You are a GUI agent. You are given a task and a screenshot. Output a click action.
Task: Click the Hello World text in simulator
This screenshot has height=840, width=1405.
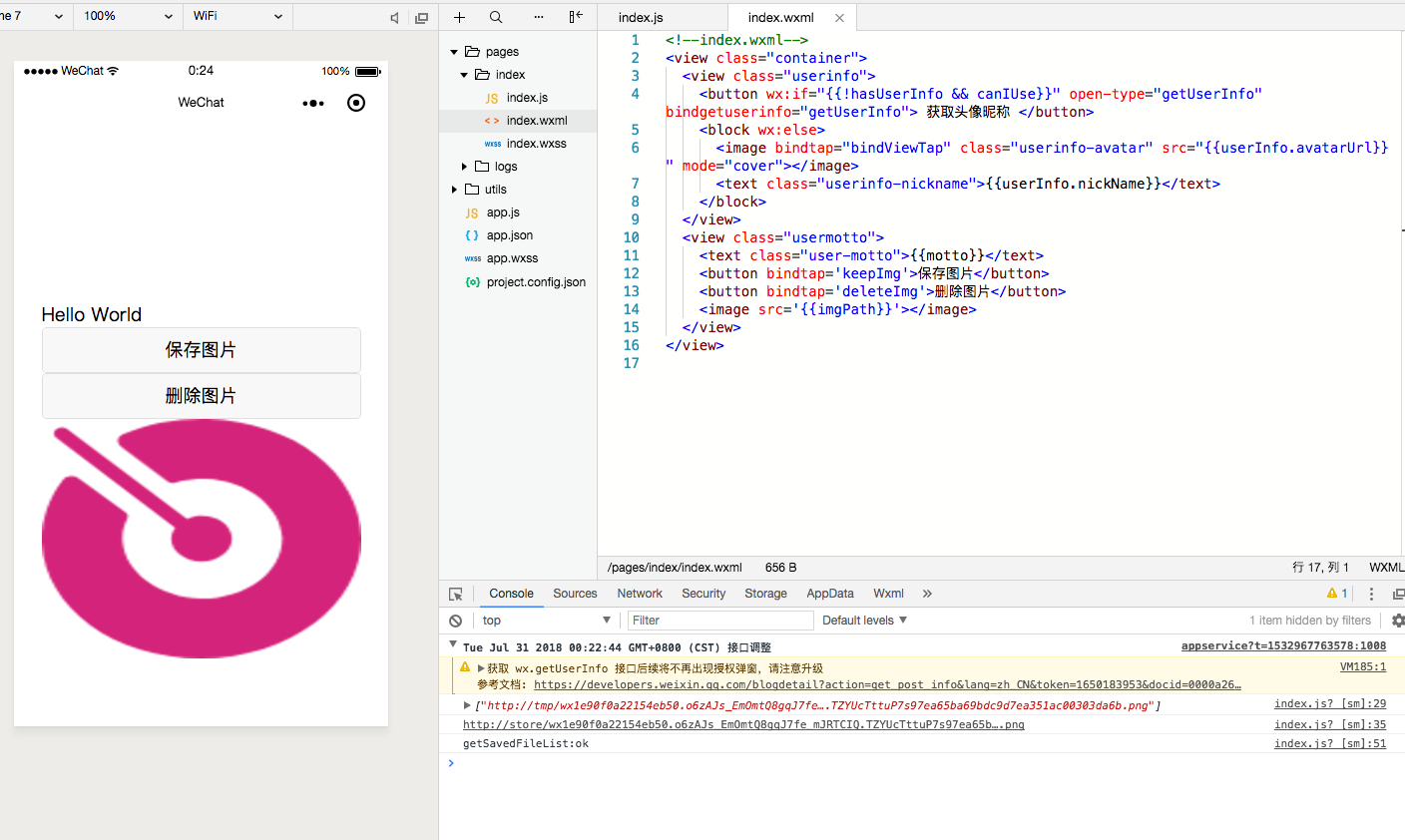click(92, 314)
